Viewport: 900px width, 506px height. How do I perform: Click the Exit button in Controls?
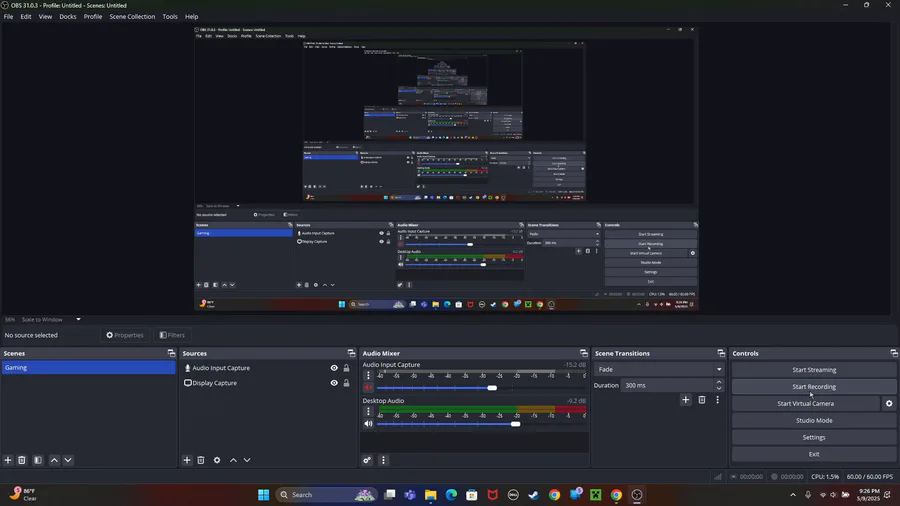click(814, 454)
